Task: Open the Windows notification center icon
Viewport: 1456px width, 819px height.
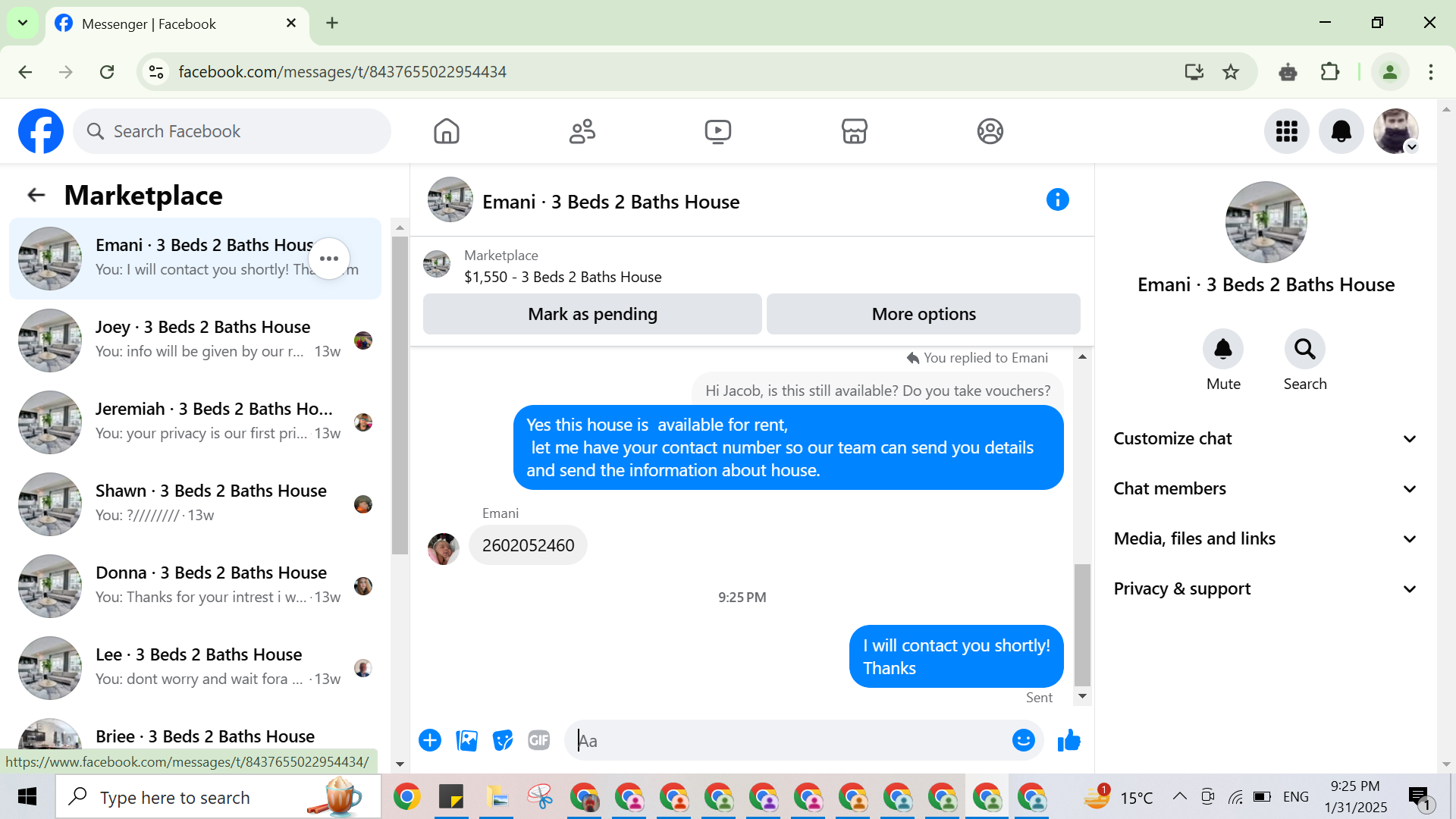Action: [1420, 797]
